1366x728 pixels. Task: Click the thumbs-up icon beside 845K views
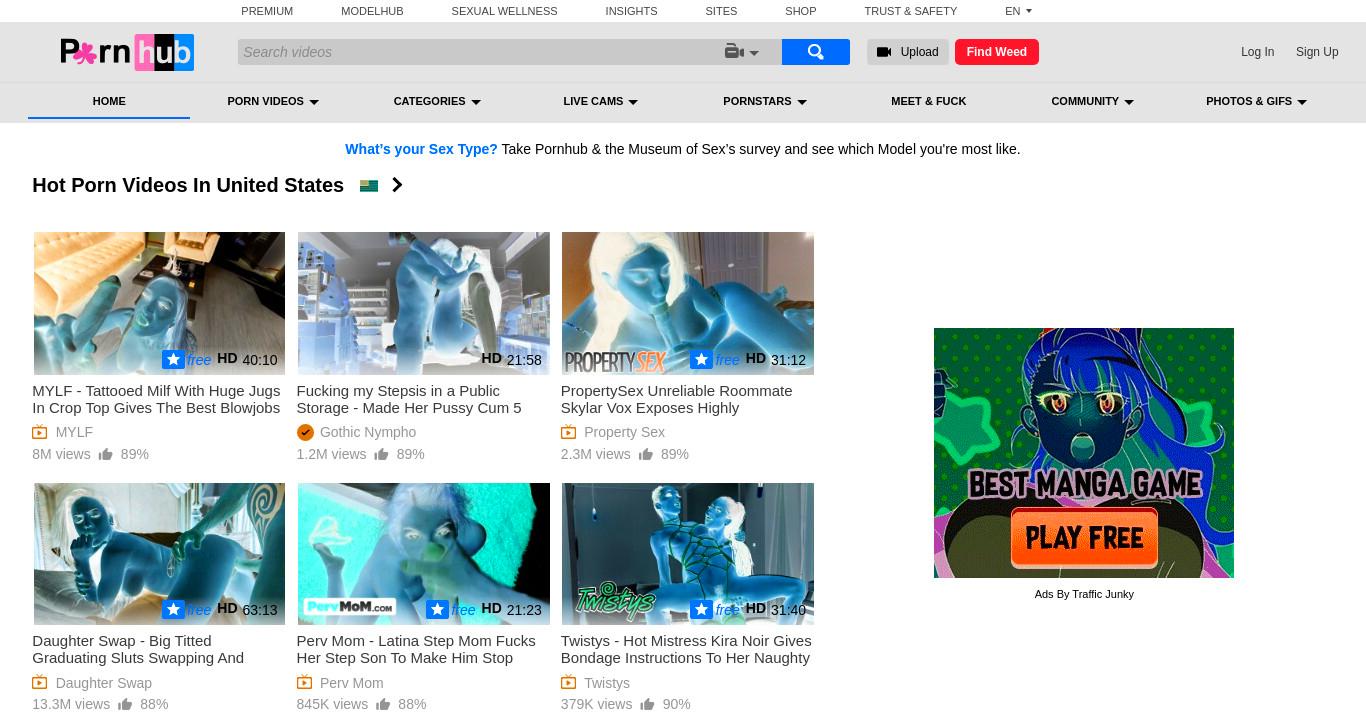(383, 704)
